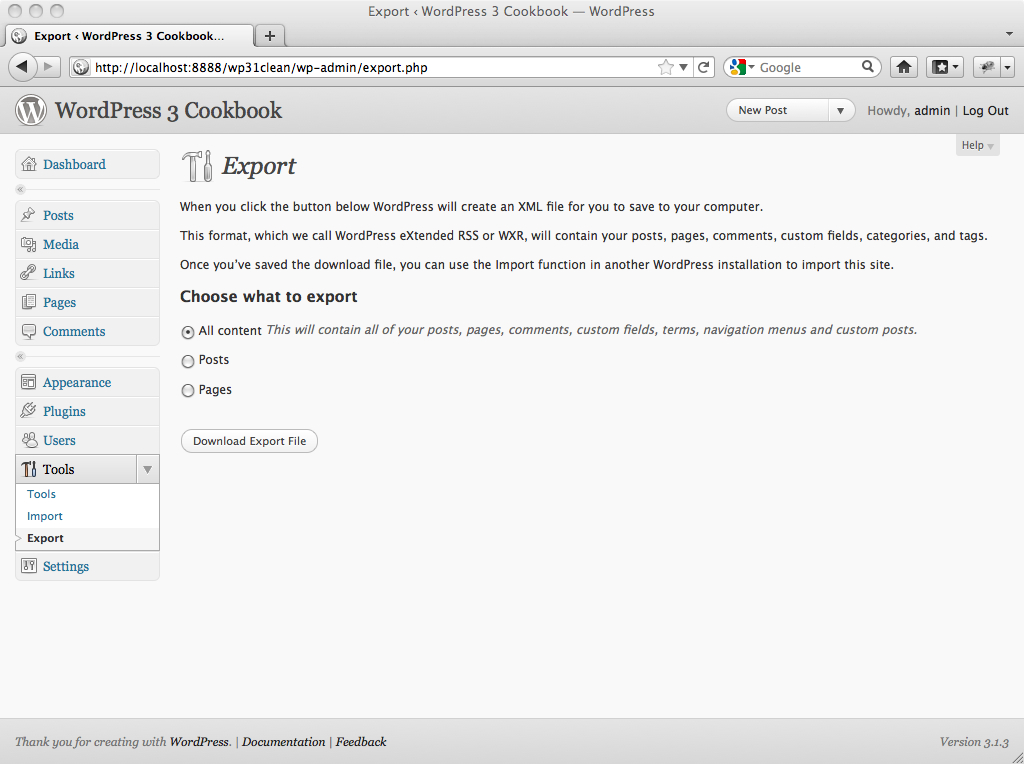Open the Posts menu item
1024x764 pixels.
tap(87, 215)
